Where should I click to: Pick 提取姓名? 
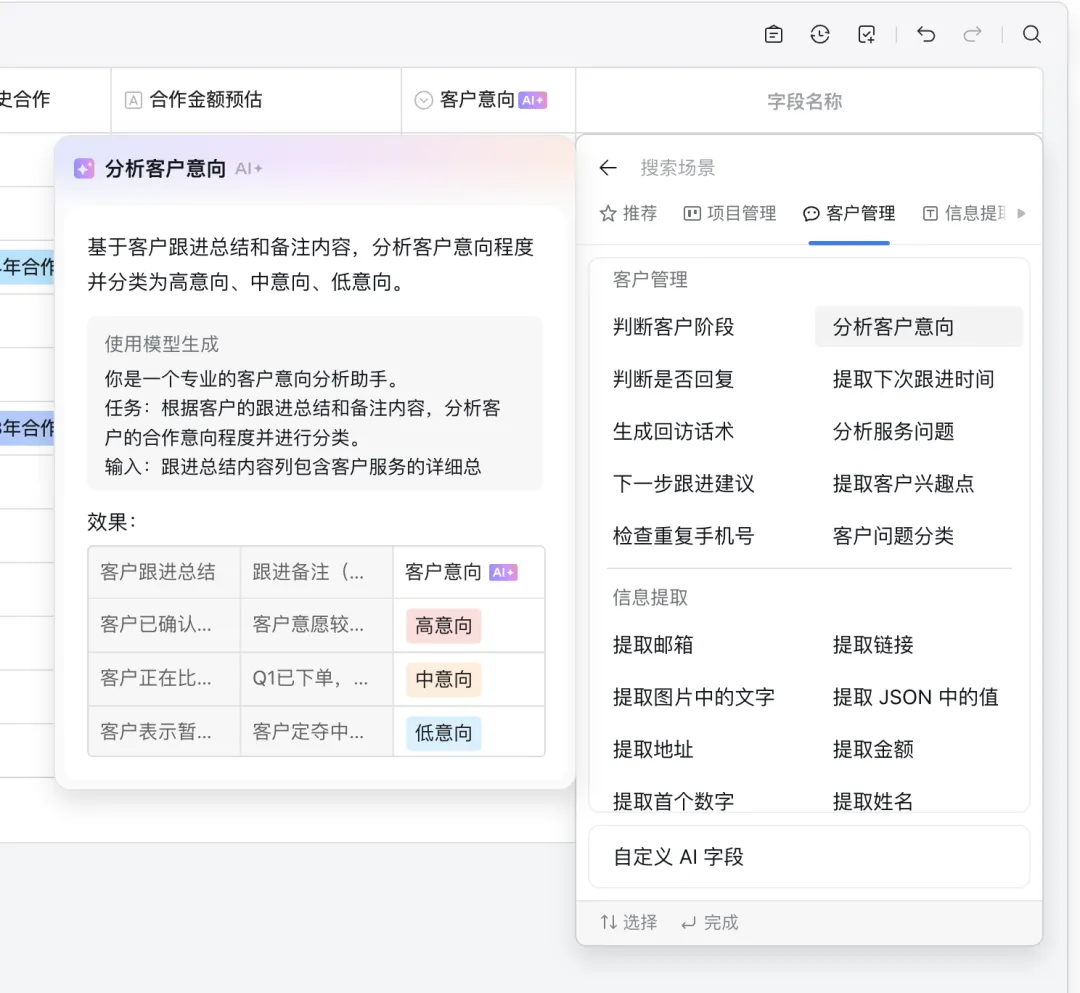click(873, 801)
